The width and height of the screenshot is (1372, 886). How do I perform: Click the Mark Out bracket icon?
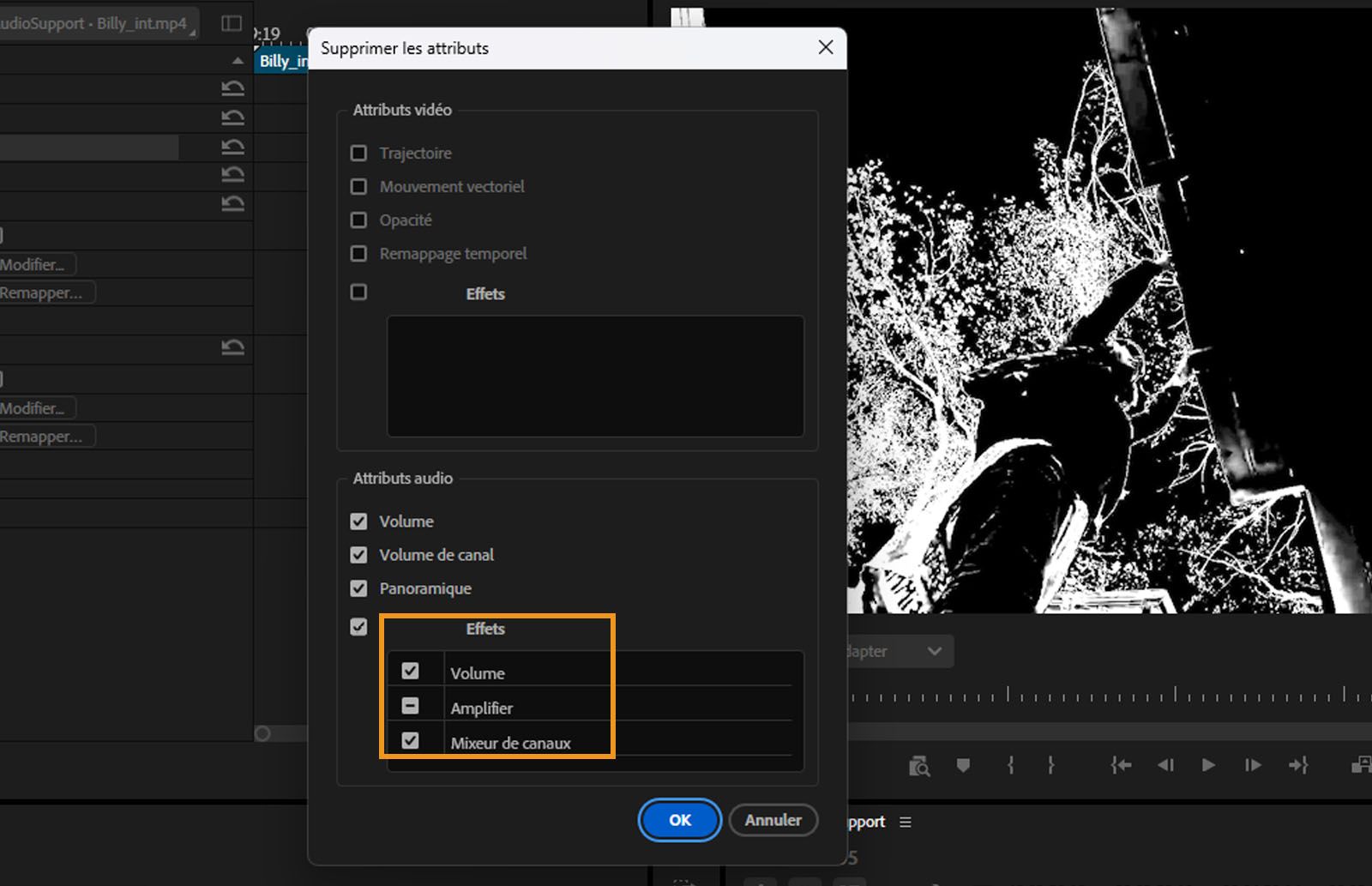[x=1050, y=765]
